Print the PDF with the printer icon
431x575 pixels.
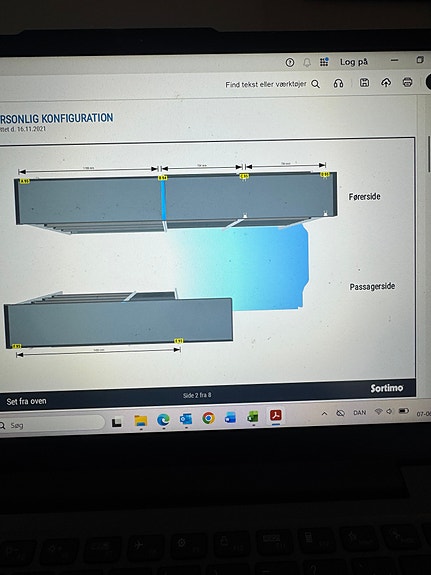408,82
